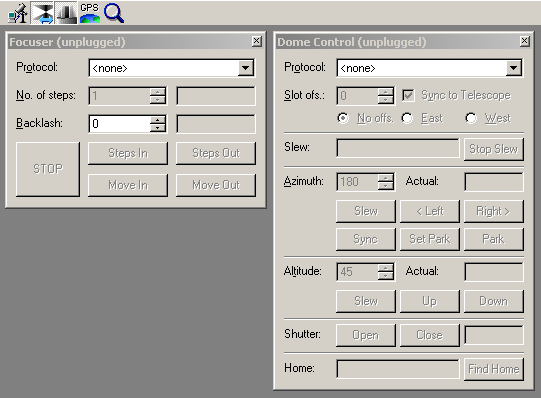The height and width of the screenshot is (398, 541).
Task: Open the Focuser Protocol dropdown
Action: [245, 68]
